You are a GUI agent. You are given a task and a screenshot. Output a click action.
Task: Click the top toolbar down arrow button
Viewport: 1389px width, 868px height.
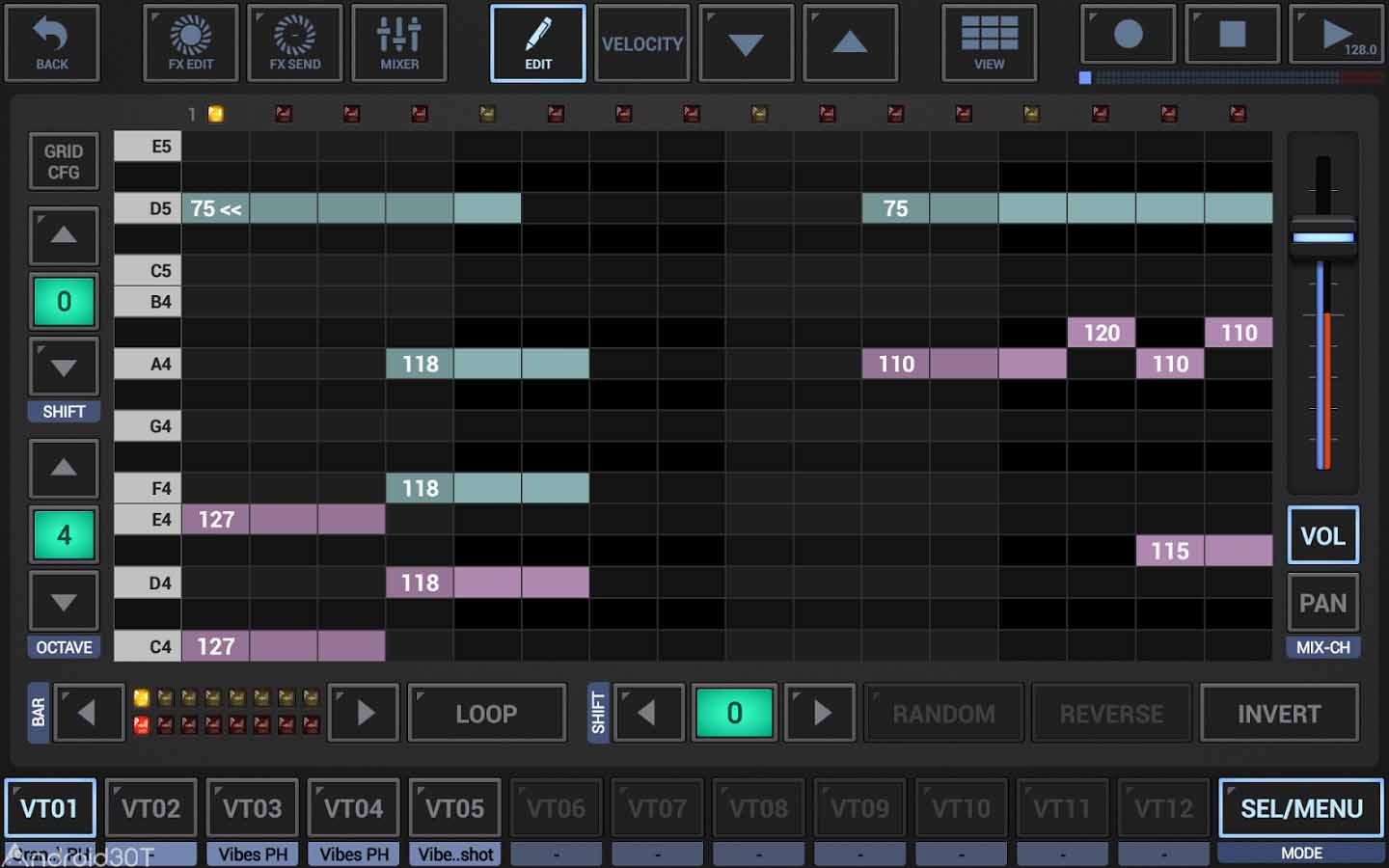point(747,43)
